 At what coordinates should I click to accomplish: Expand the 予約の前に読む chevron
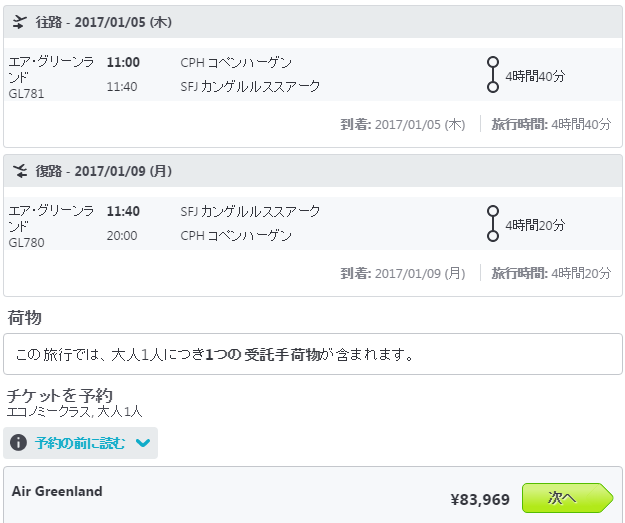(143, 442)
